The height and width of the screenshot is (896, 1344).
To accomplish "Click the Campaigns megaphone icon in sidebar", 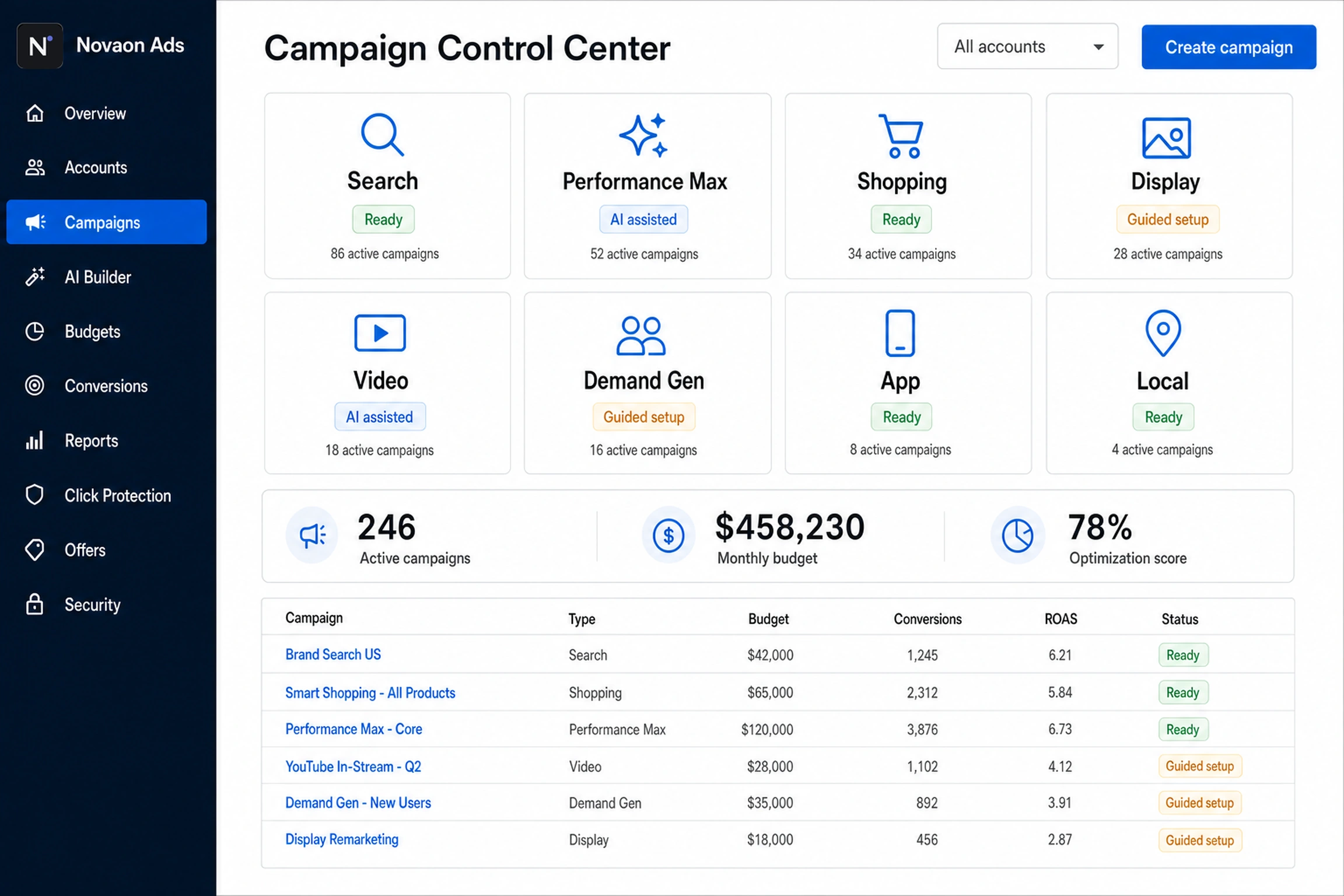I will tap(35, 222).
